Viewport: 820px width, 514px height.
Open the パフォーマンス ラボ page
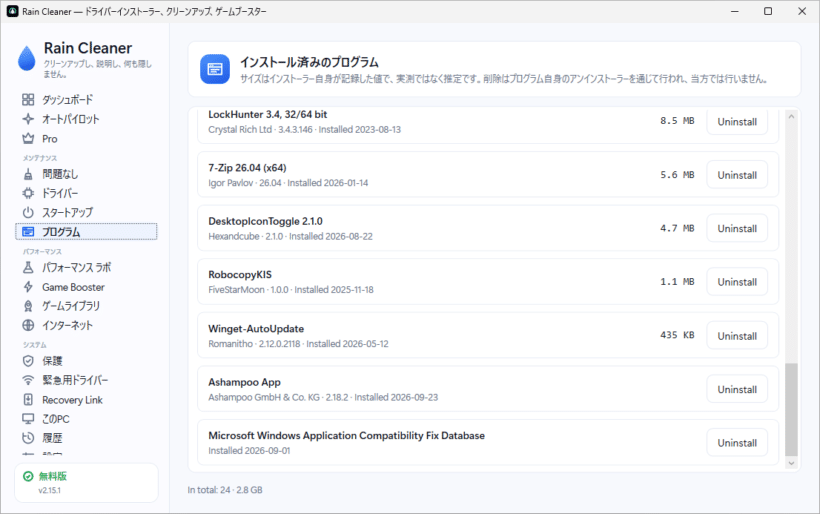(86, 267)
